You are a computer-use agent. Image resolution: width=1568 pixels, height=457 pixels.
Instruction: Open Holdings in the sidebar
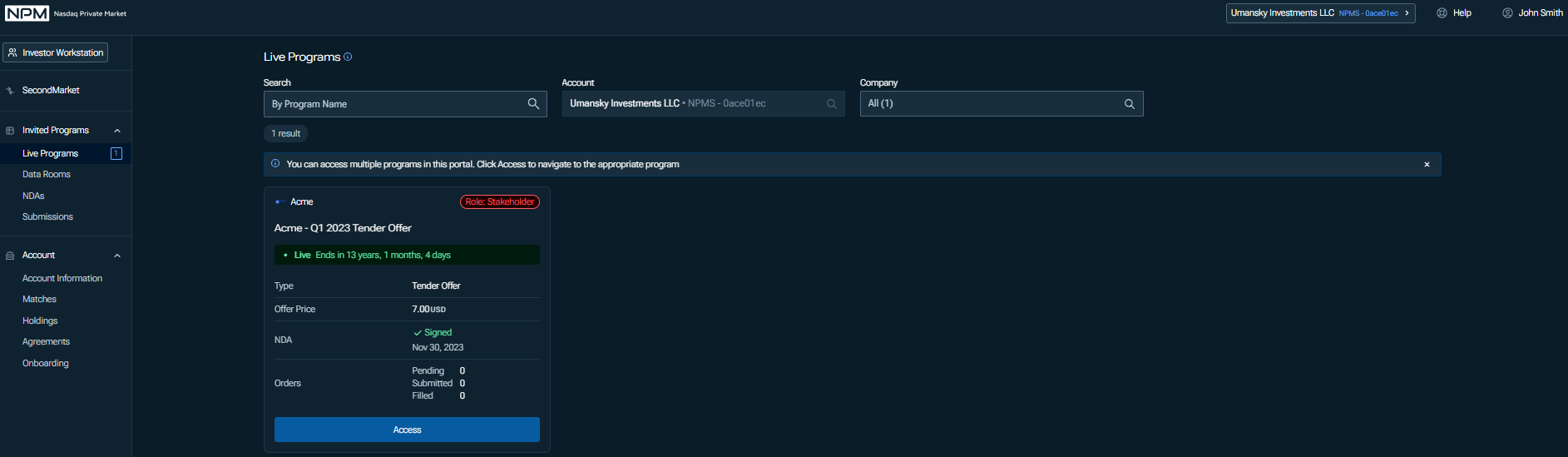[40, 320]
